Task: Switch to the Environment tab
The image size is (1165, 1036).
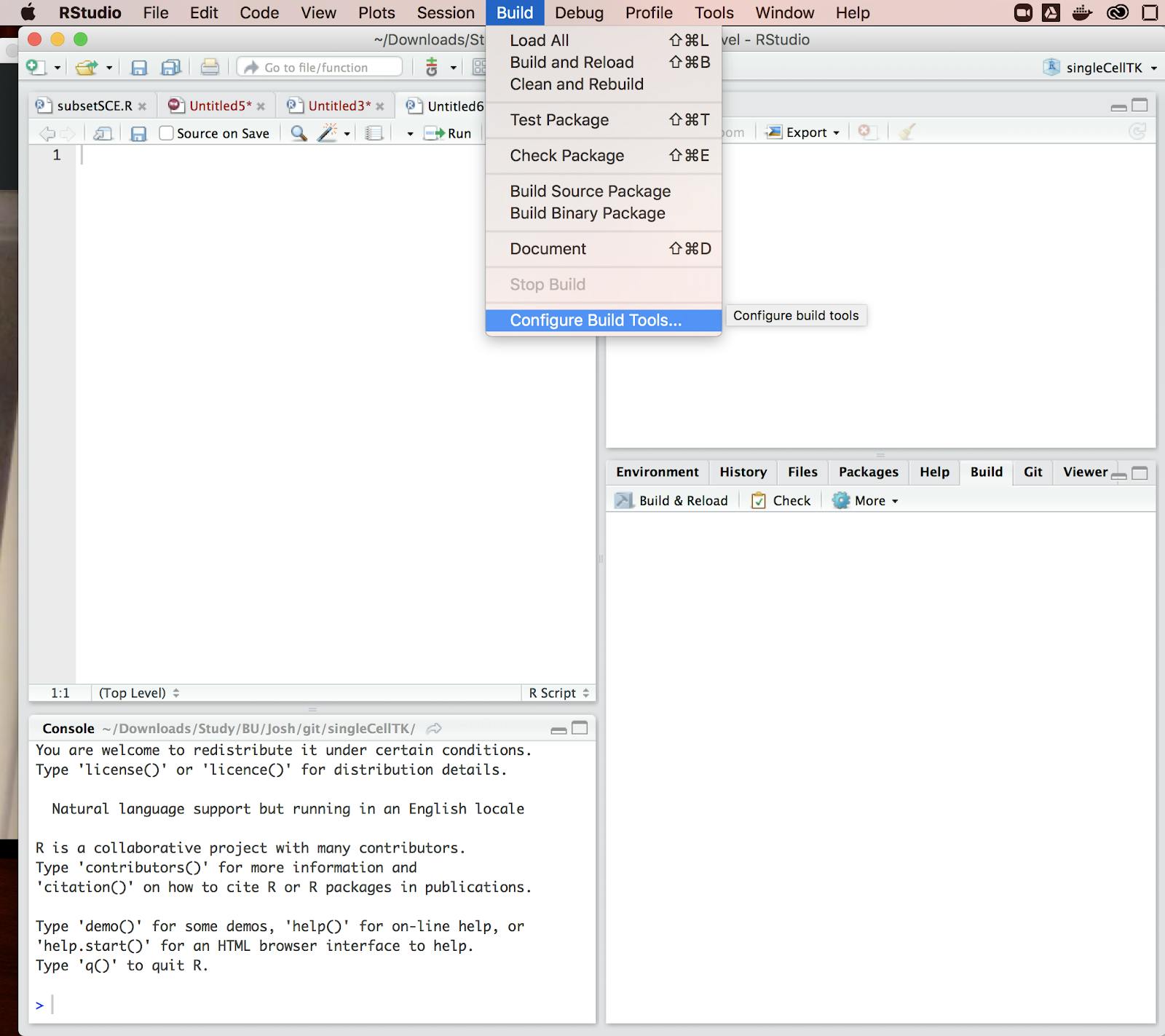Action: (657, 472)
